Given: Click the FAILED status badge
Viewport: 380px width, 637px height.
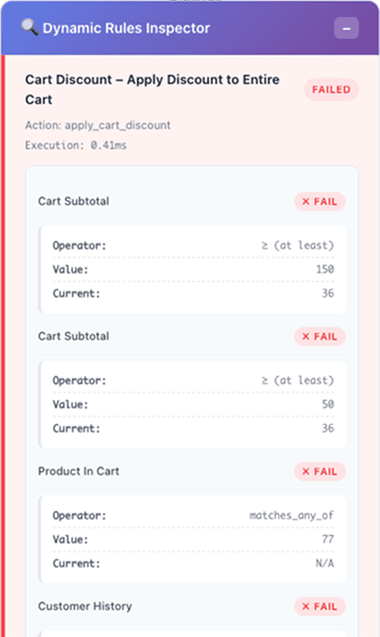Looking at the screenshot, I should [331, 89].
